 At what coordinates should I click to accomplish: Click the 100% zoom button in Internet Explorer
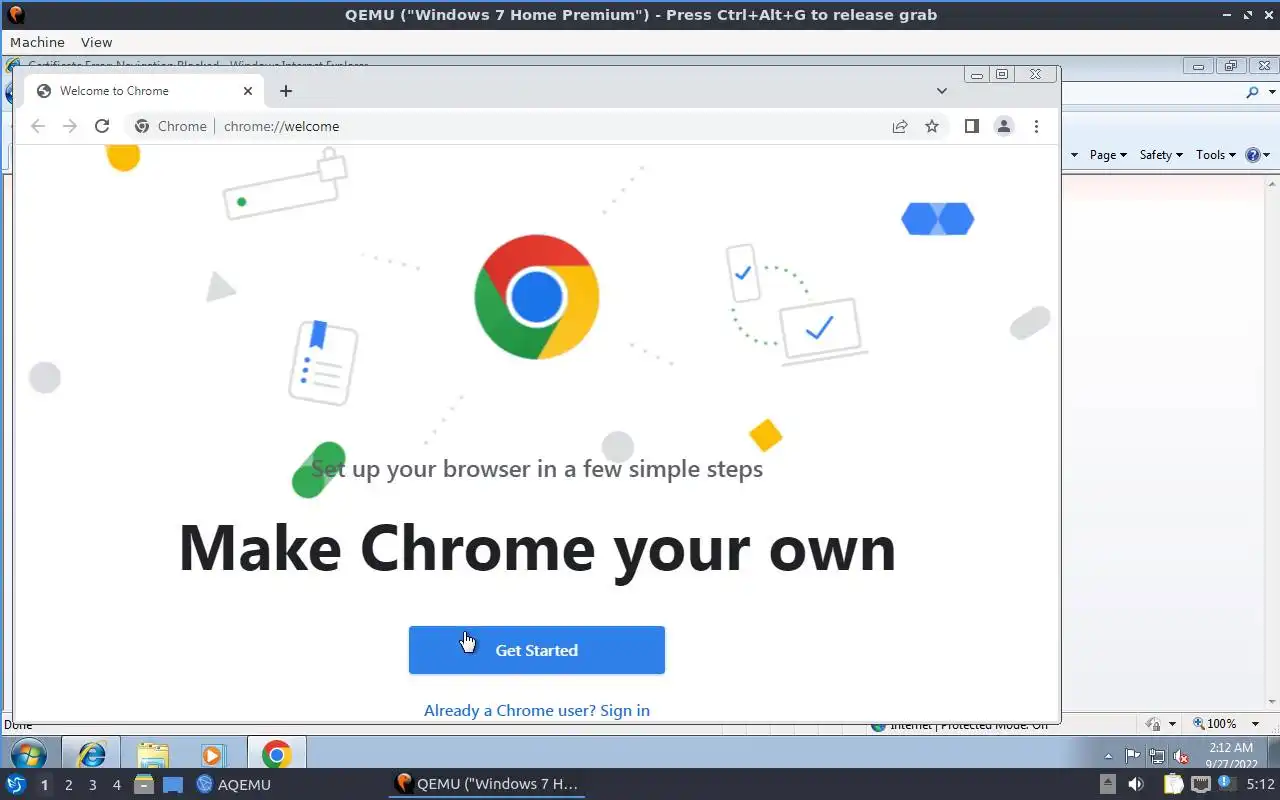1214,723
